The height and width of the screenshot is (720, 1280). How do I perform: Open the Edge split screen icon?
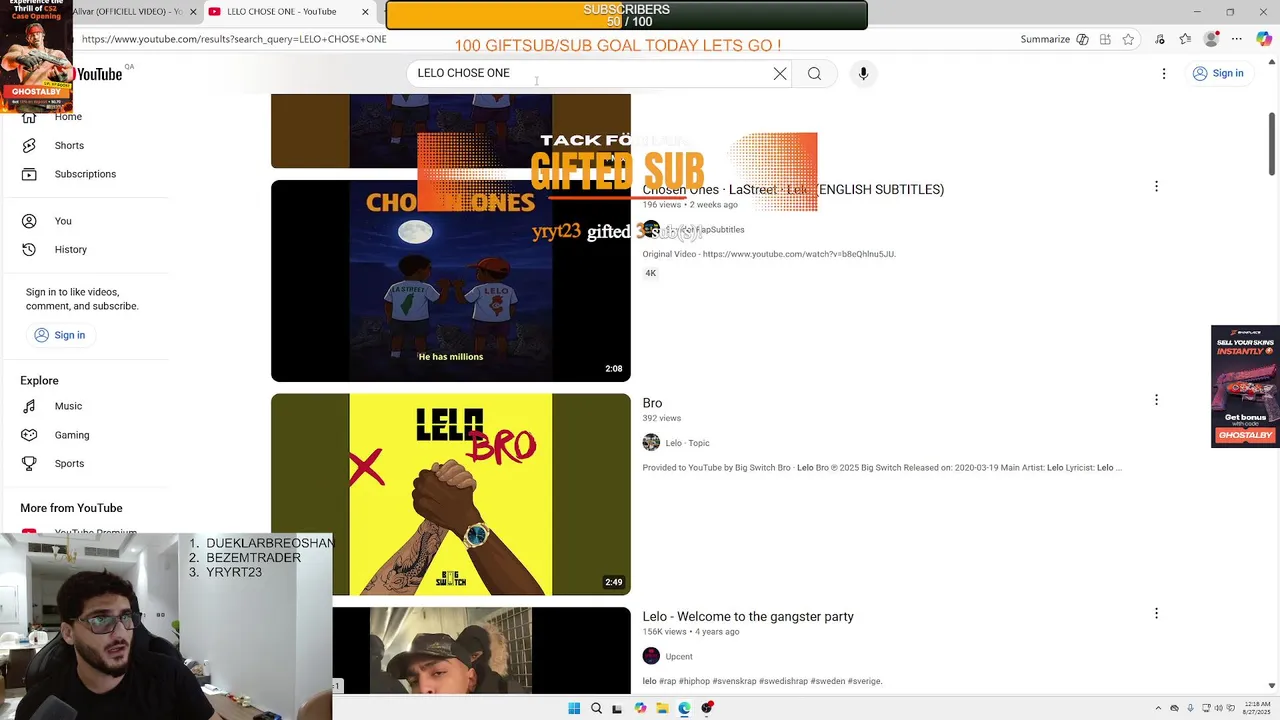pyautogui.click(x=1105, y=39)
